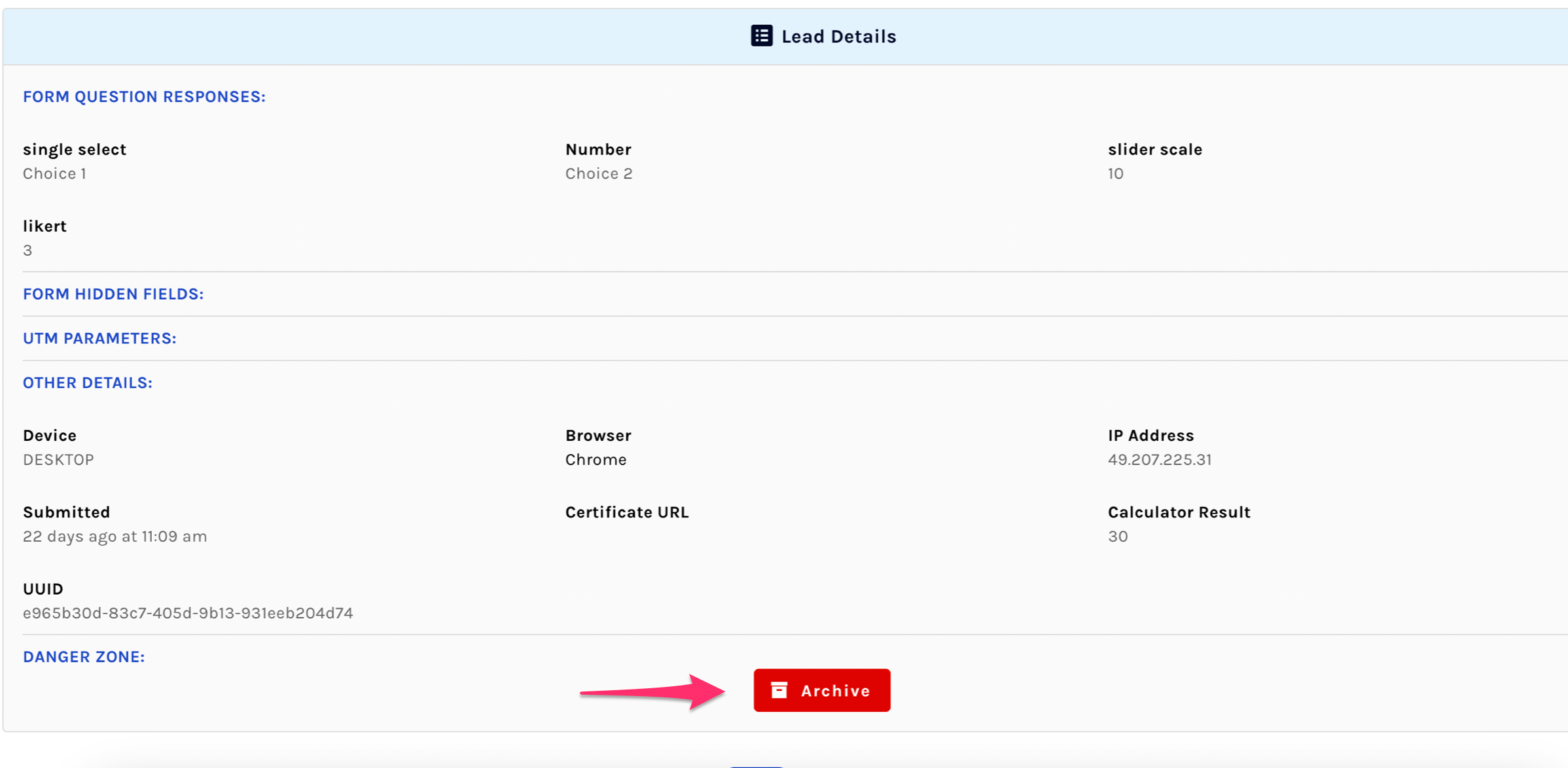Click the Certificate URL label
Image resolution: width=1568 pixels, height=768 pixels.
click(x=626, y=512)
